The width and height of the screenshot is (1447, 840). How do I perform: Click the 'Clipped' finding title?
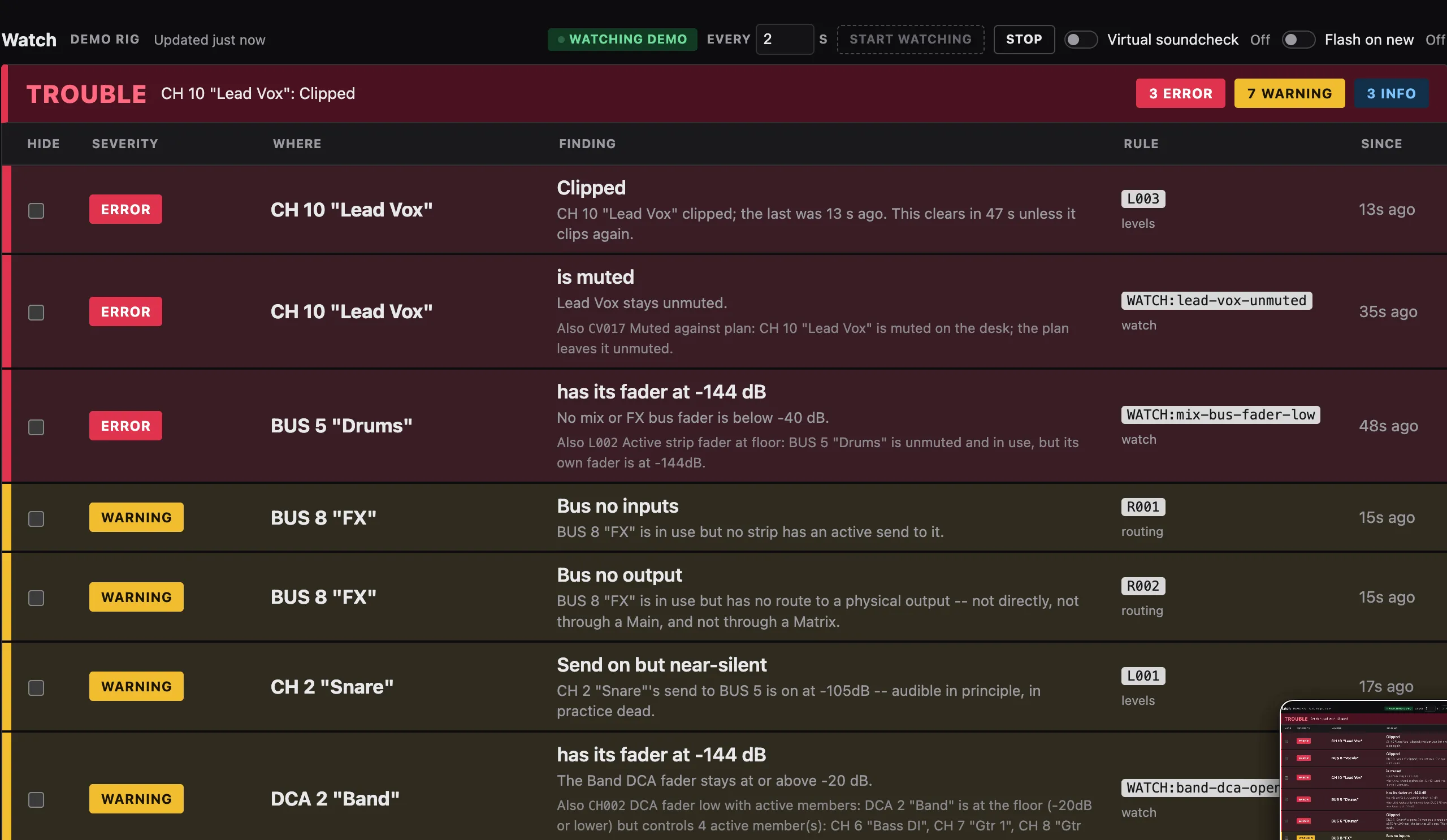591,188
